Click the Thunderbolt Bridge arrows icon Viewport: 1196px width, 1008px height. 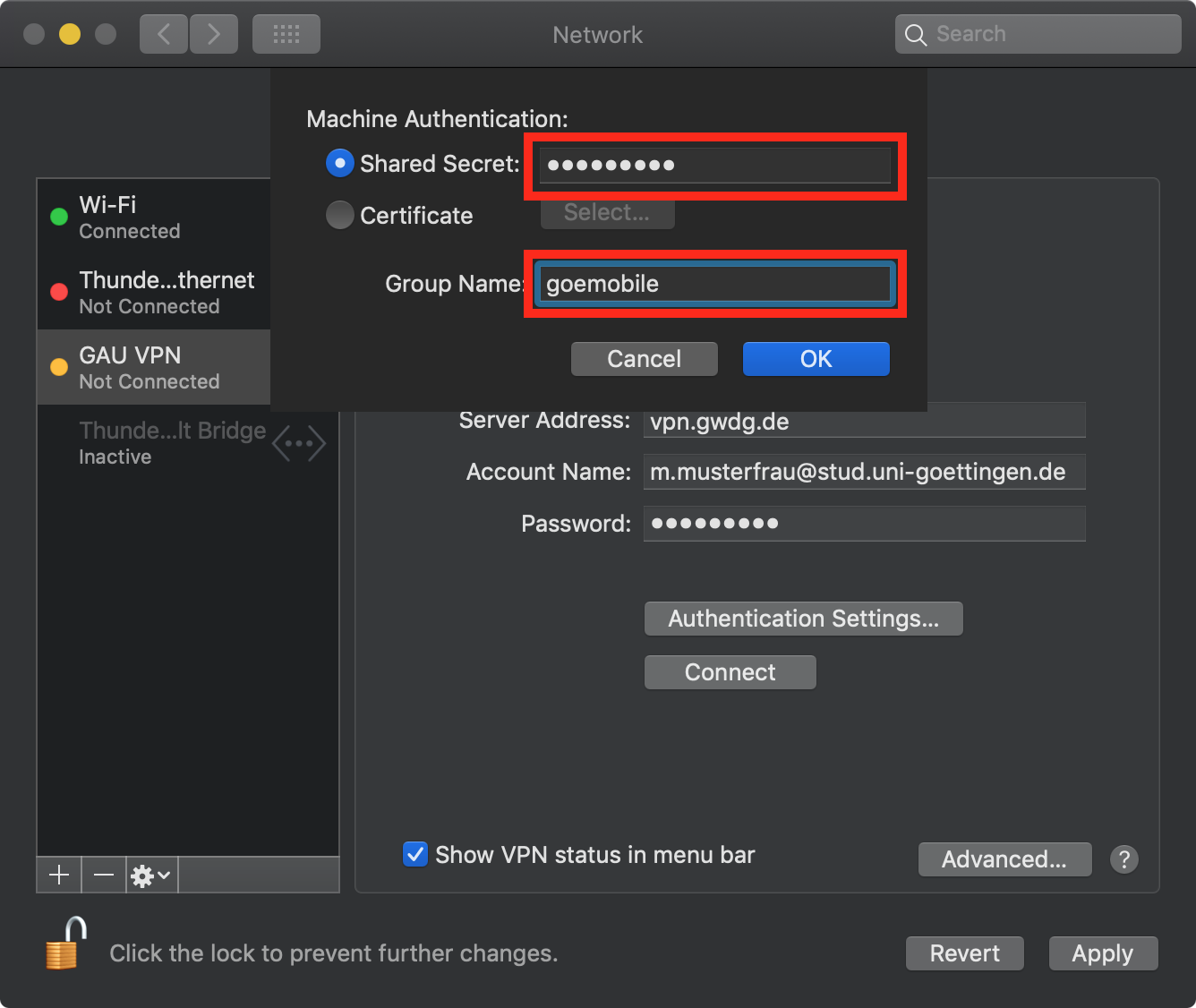[299, 443]
